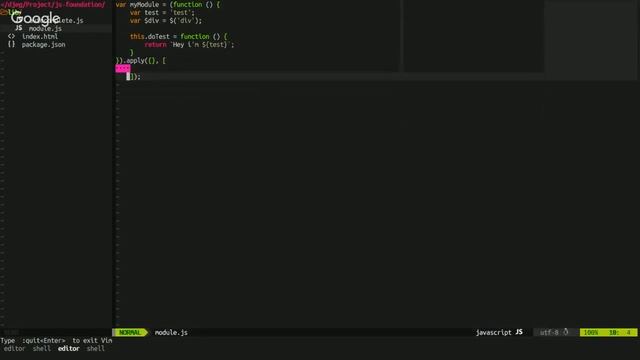Click the closing ']);' line

point(133,76)
